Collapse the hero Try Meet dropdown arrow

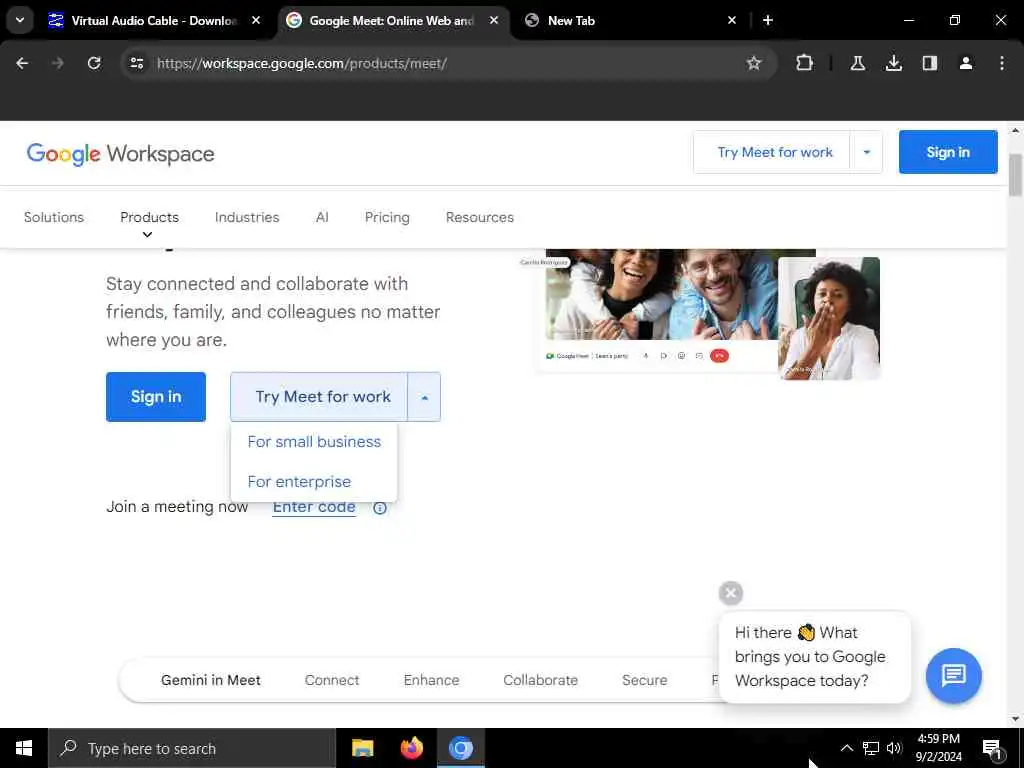(424, 397)
